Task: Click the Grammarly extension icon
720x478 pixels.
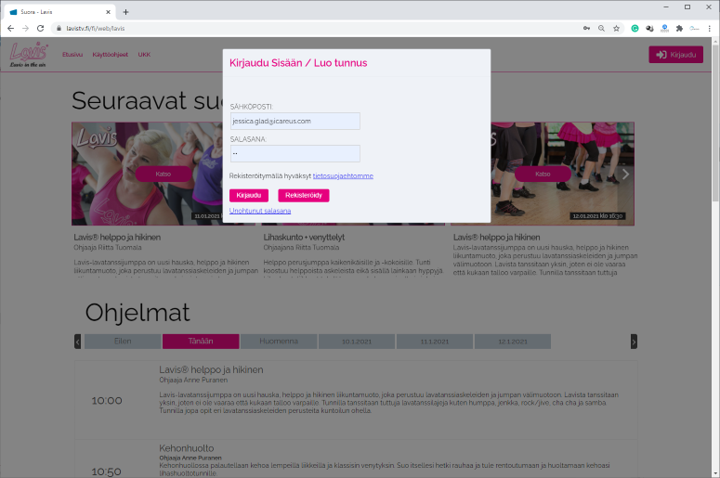Action: pos(635,28)
